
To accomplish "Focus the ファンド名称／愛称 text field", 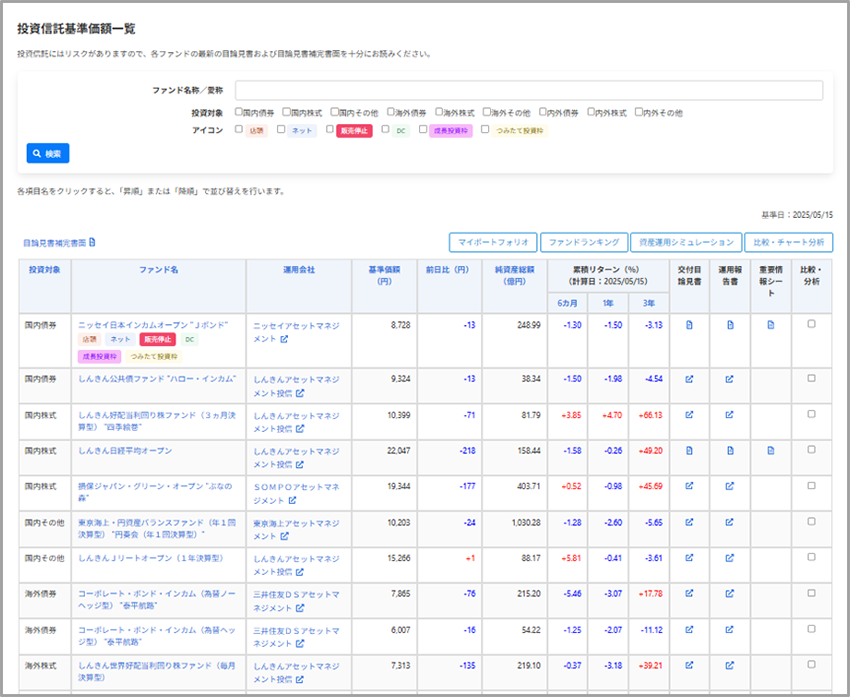I will click(x=528, y=91).
